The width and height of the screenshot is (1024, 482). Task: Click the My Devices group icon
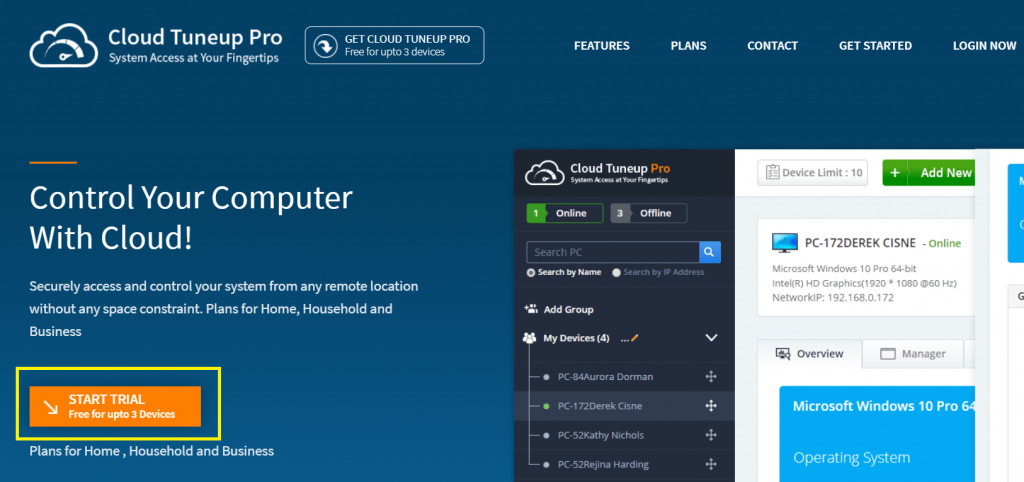tap(530, 338)
